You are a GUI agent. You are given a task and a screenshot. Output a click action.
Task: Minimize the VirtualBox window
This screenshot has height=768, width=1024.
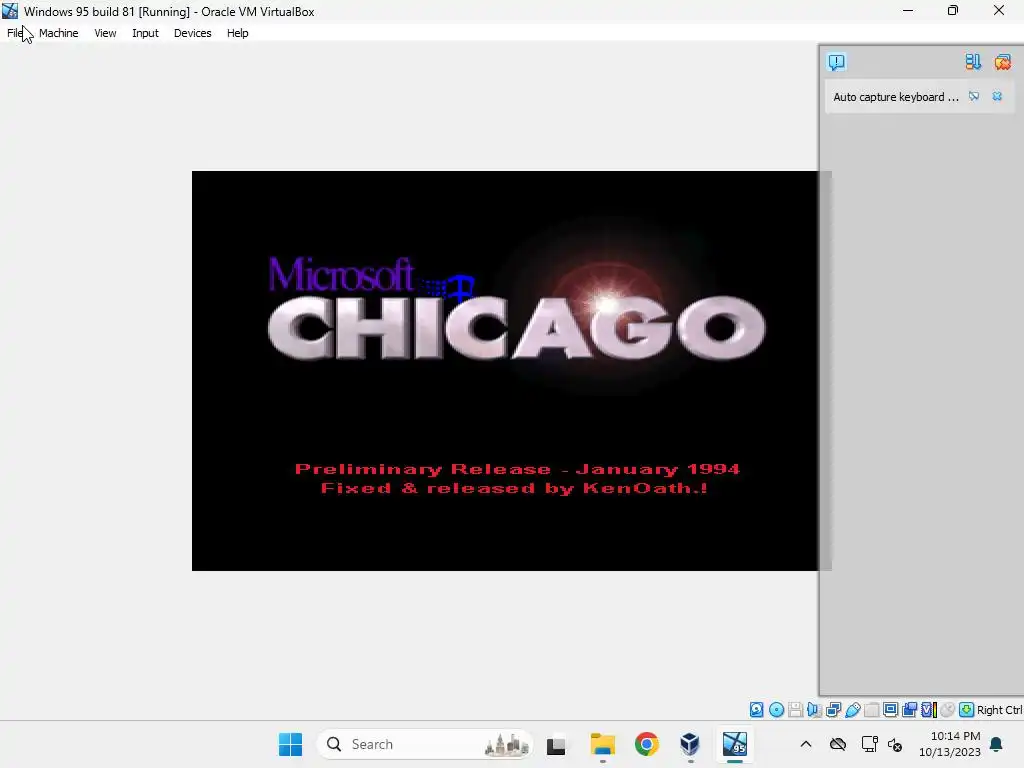point(908,11)
